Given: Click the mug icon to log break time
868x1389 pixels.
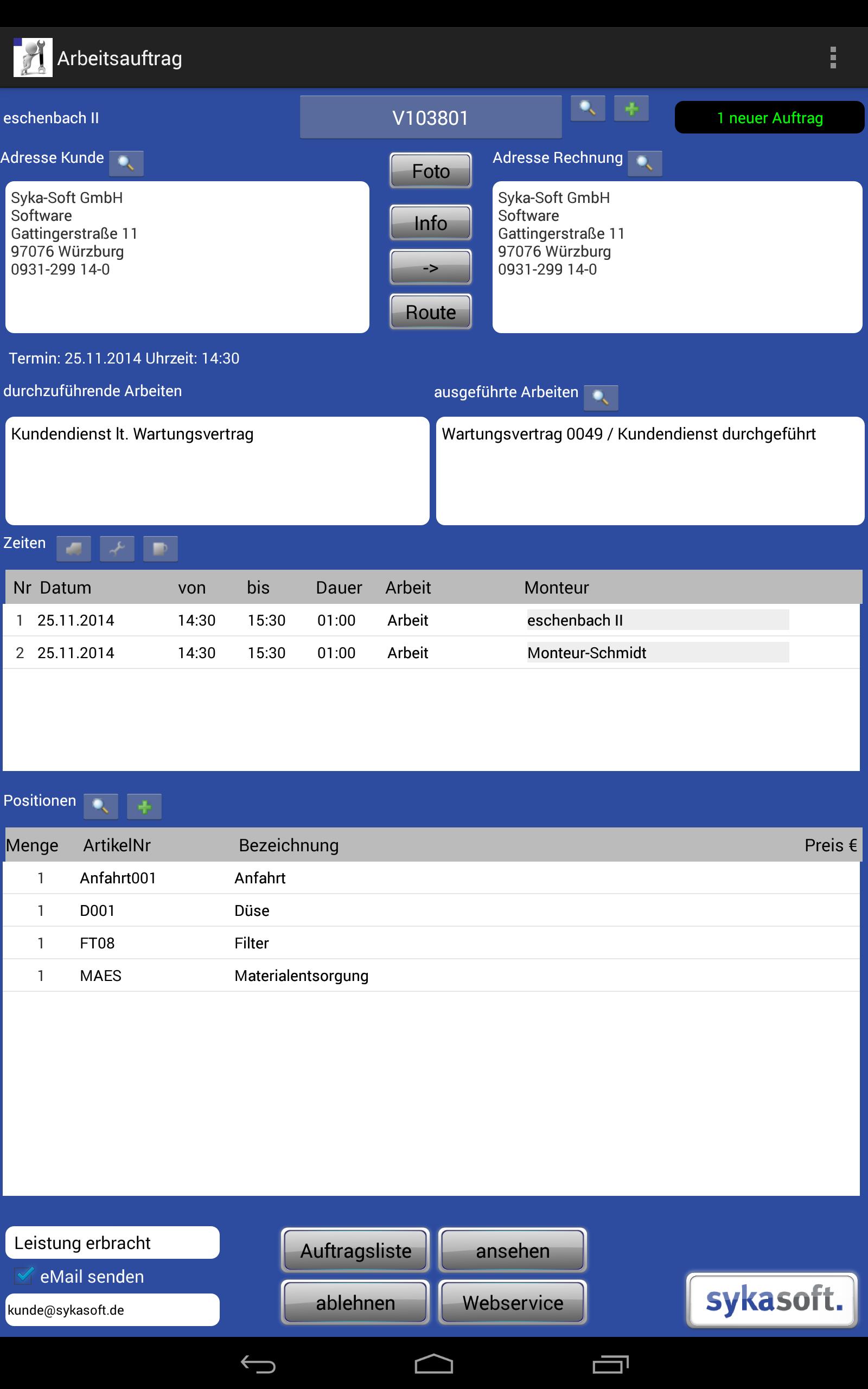Looking at the screenshot, I should [160, 549].
